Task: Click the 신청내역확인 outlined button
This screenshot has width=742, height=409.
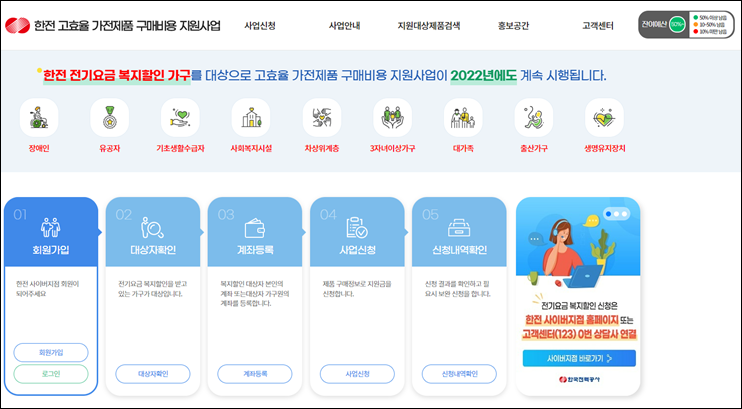Action: (459, 374)
